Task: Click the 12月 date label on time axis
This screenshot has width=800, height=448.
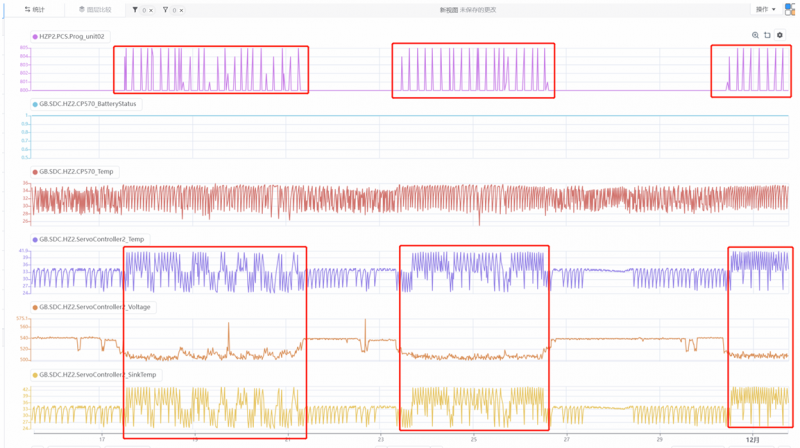Action: 752,440
